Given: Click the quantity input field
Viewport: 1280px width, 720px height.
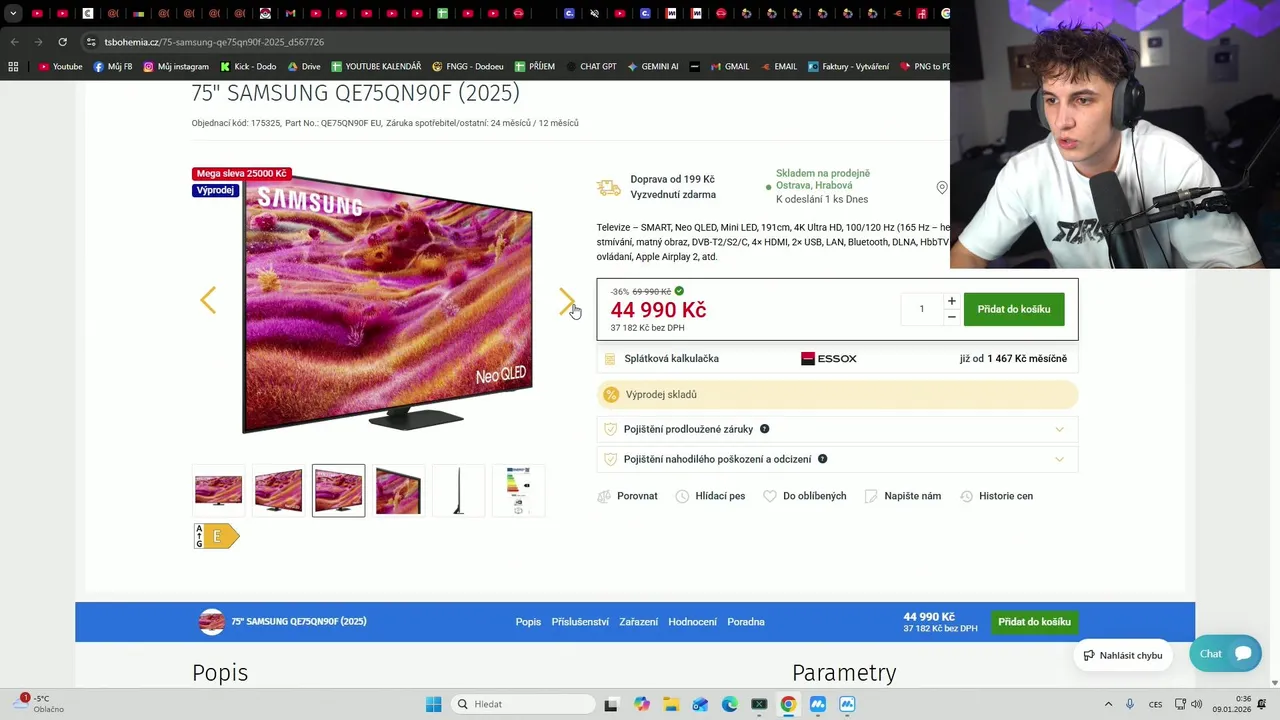Looking at the screenshot, I should (922, 309).
